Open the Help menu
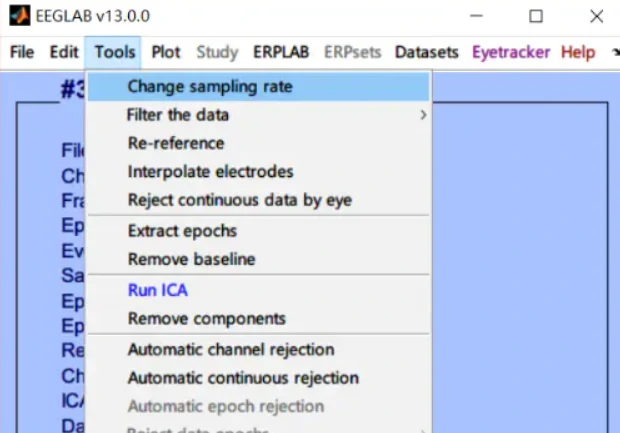The height and width of the screenshot is (433, 620). coord(577,52)
